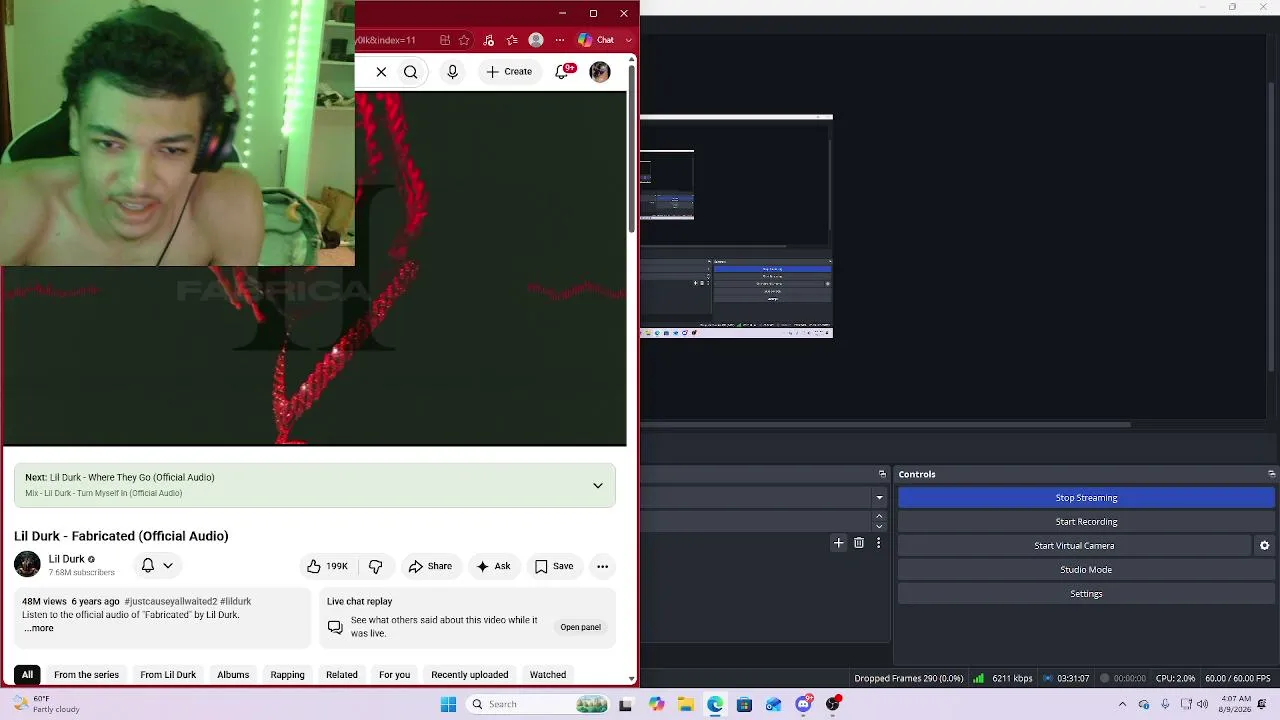Select the For you chip

(394, 675)
